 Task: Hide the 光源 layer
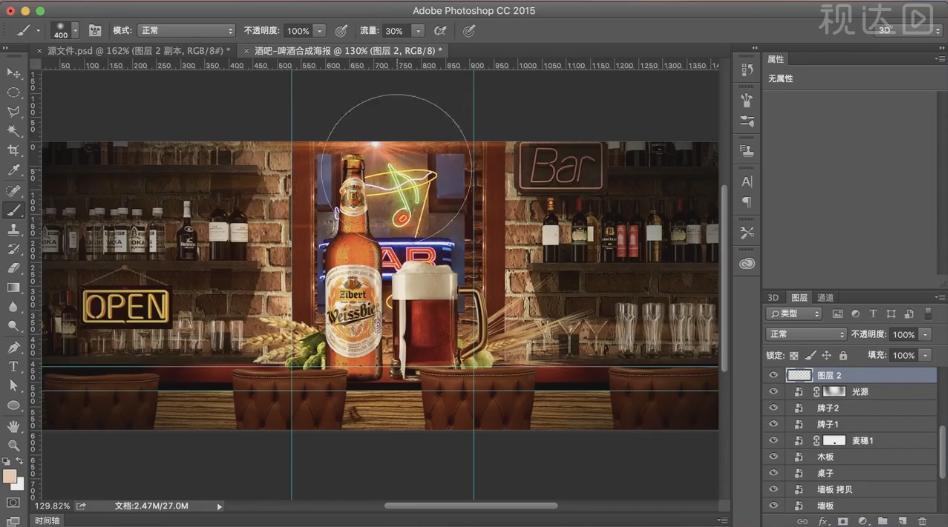point(773,392)
